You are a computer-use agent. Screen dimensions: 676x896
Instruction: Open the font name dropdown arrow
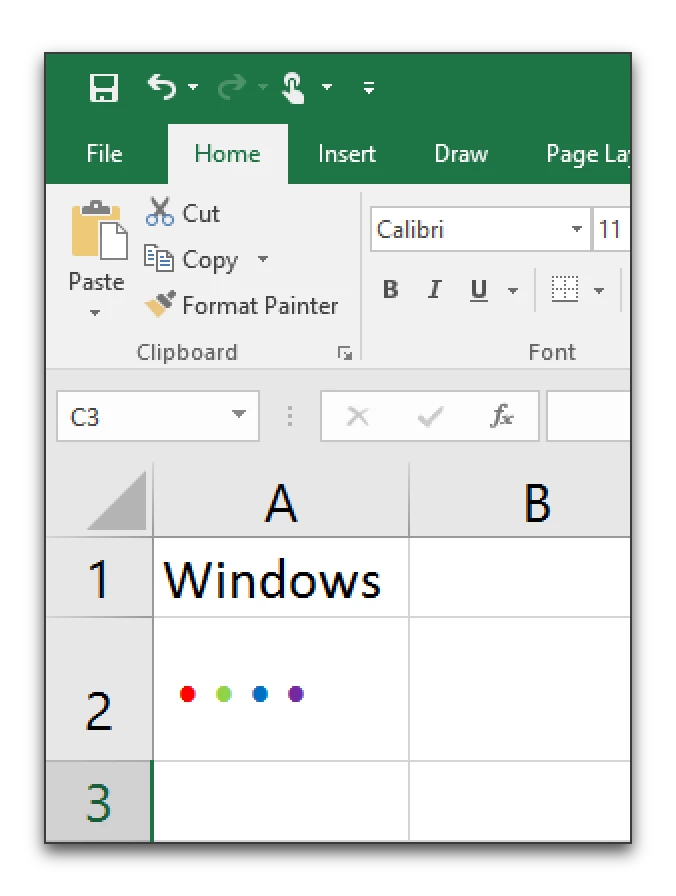click(x=577, y=229)
